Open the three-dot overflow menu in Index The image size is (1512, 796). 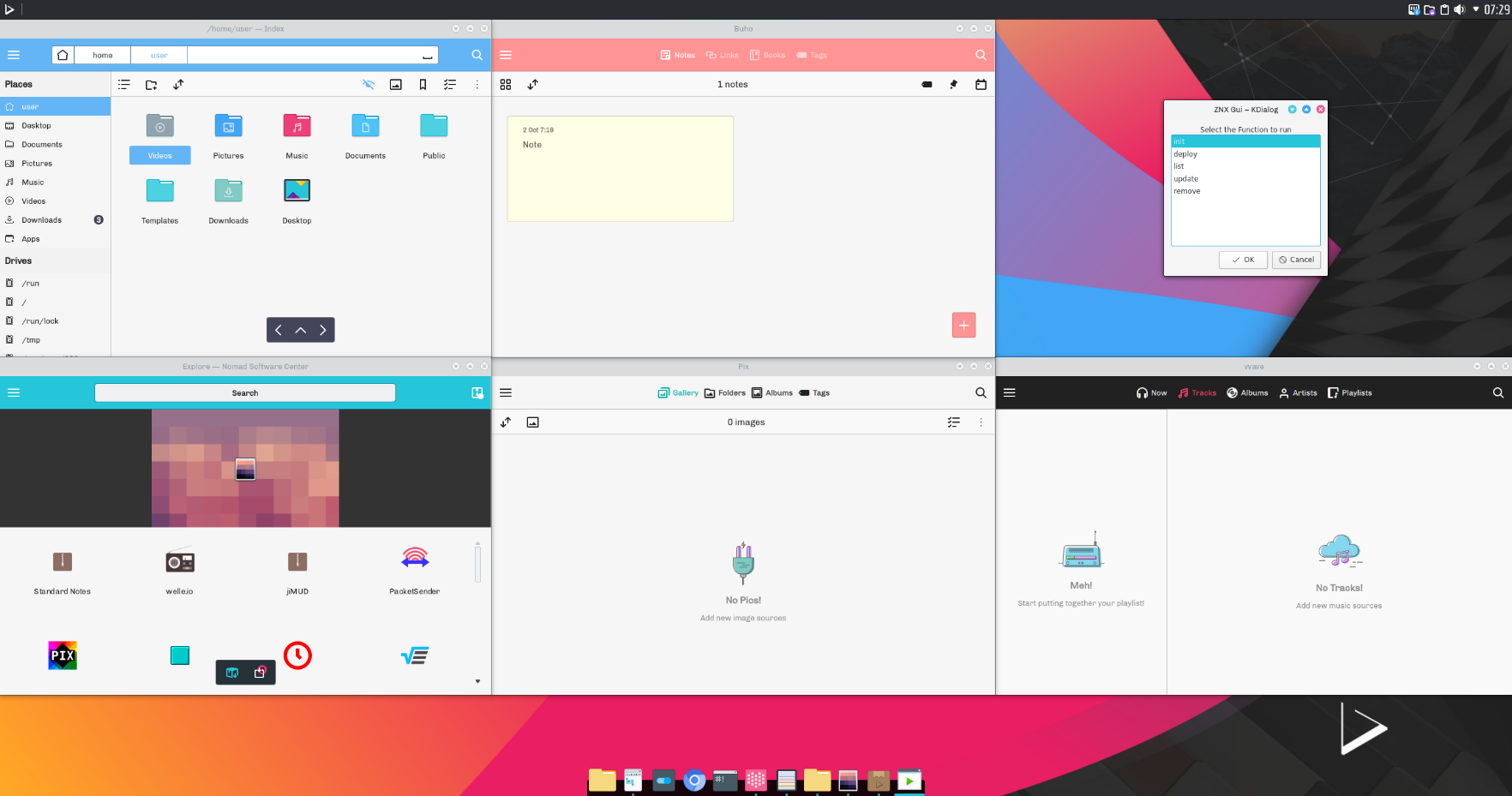[477, 85]
